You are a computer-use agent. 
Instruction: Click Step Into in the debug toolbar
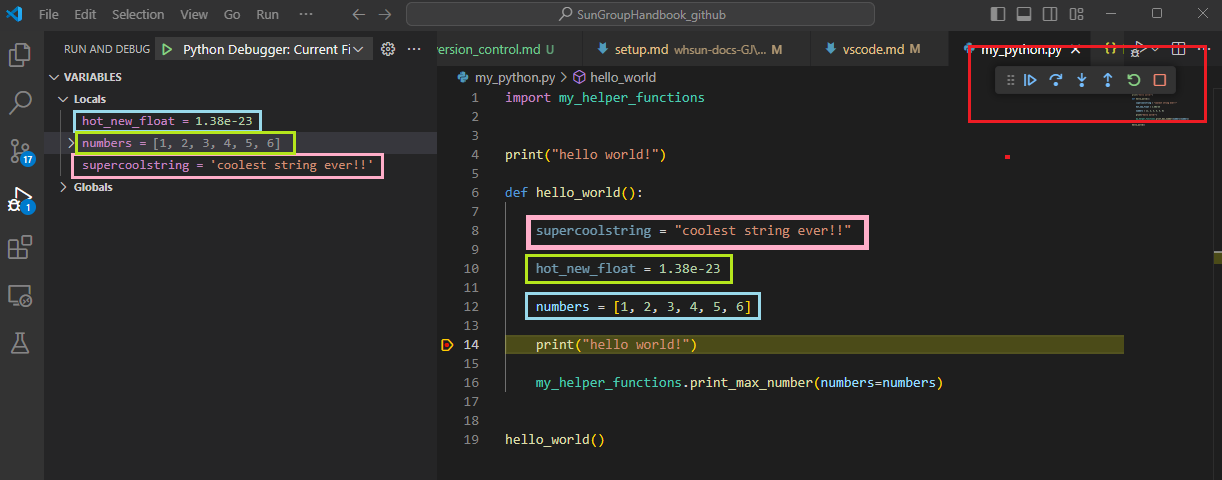point(1082,80)
